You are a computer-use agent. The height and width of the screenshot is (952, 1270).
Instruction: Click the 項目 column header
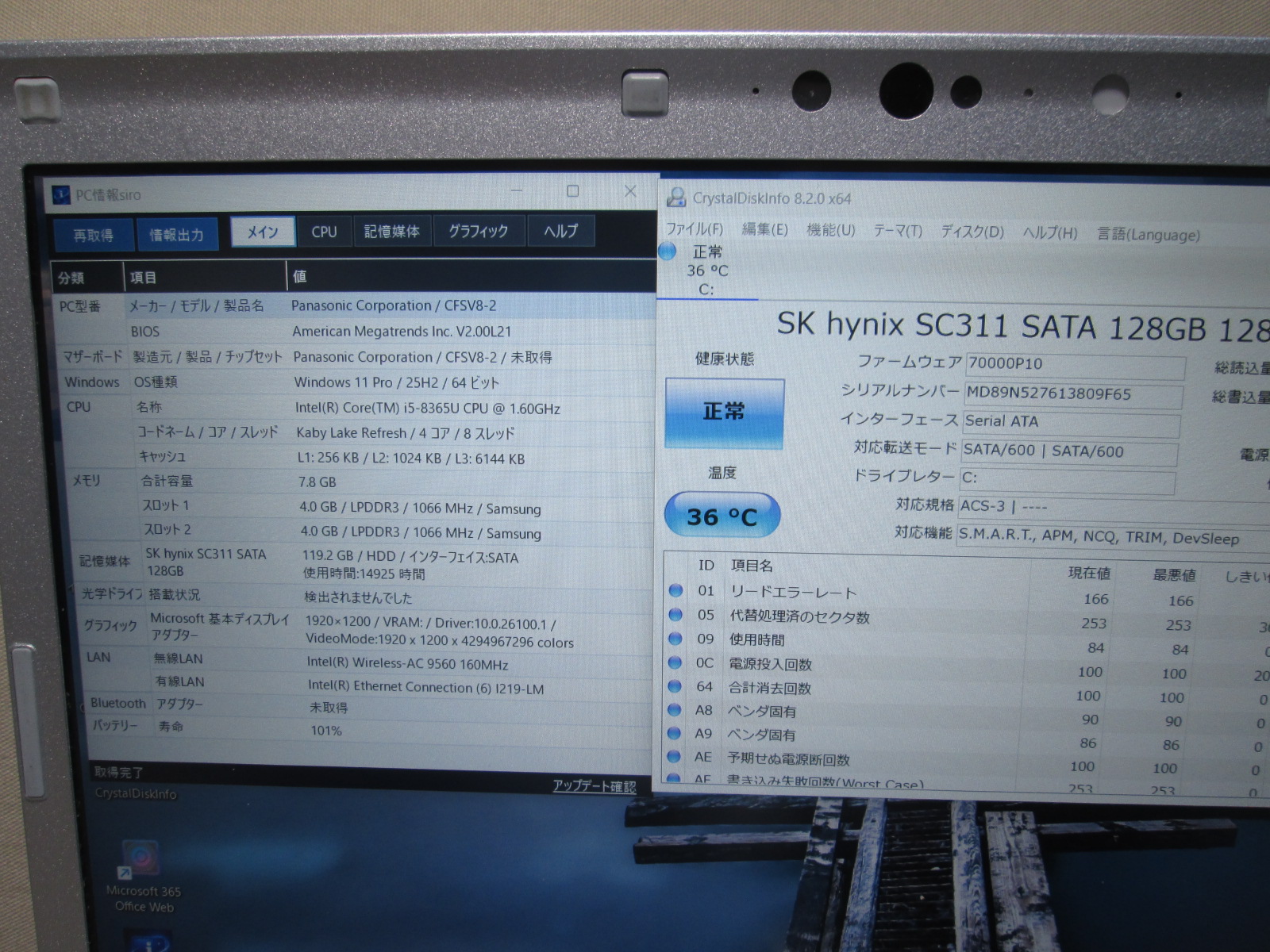click(206, 276)
